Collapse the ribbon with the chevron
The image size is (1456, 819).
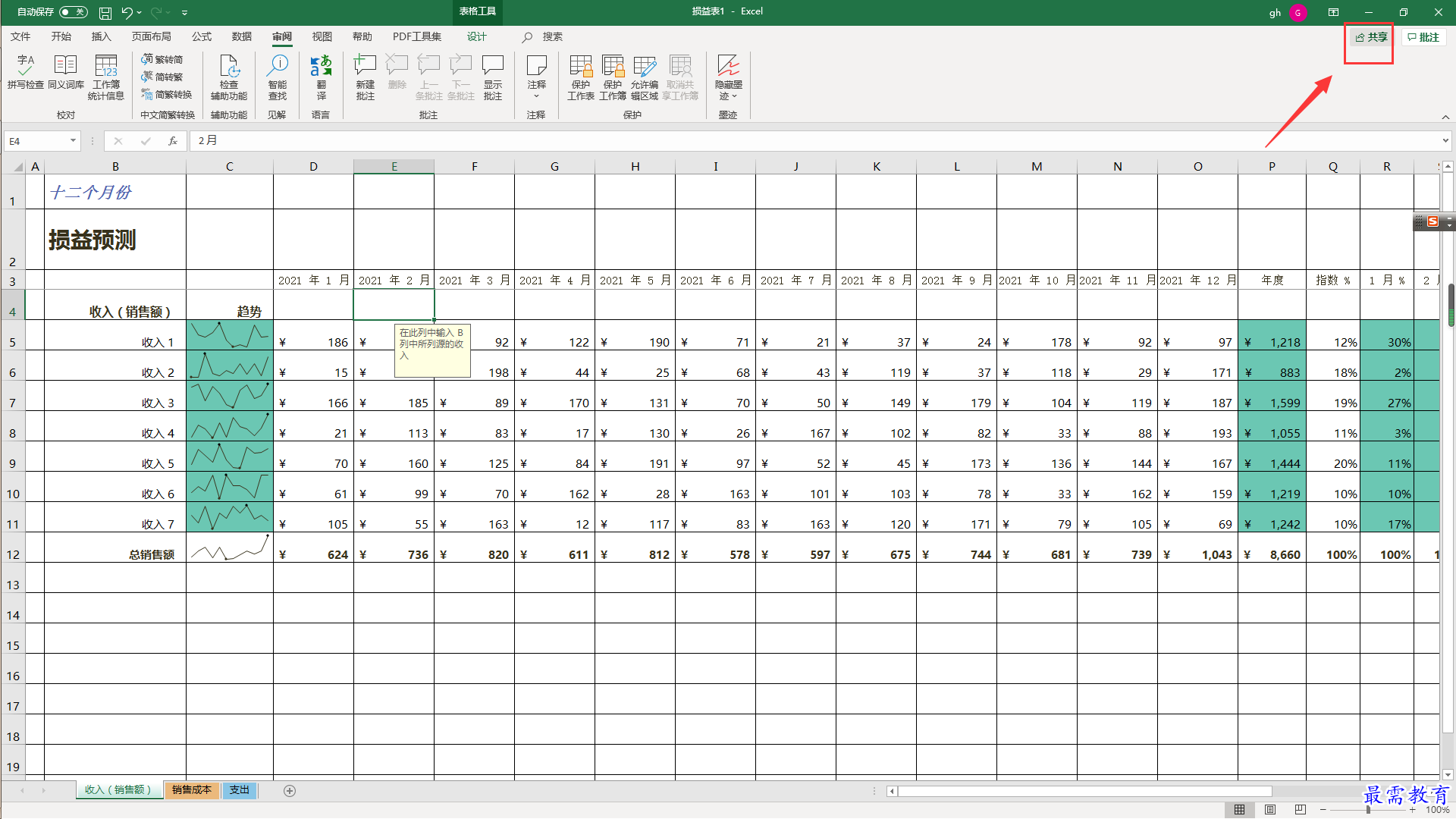point(1445,116)
